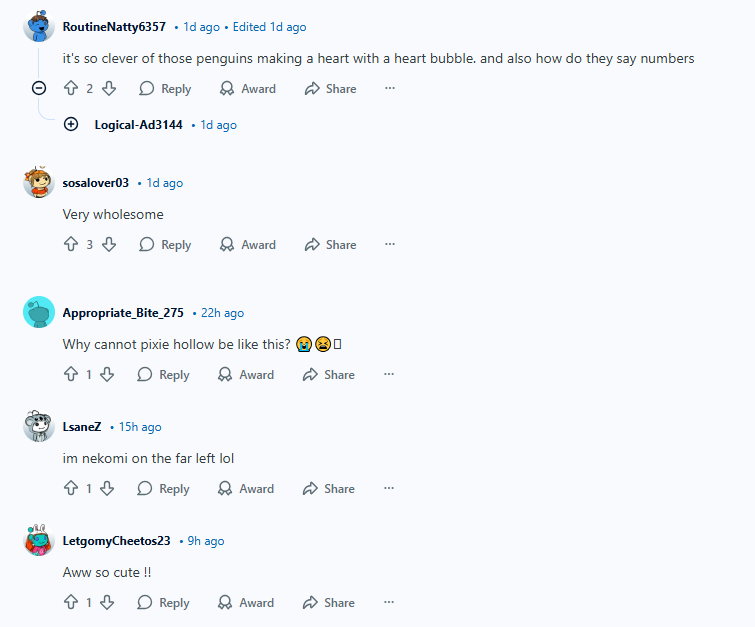Share the LetgomyCheetos23 comment
Image resolution: width=755 pixels, height=627 pixels.
(329, 602)
